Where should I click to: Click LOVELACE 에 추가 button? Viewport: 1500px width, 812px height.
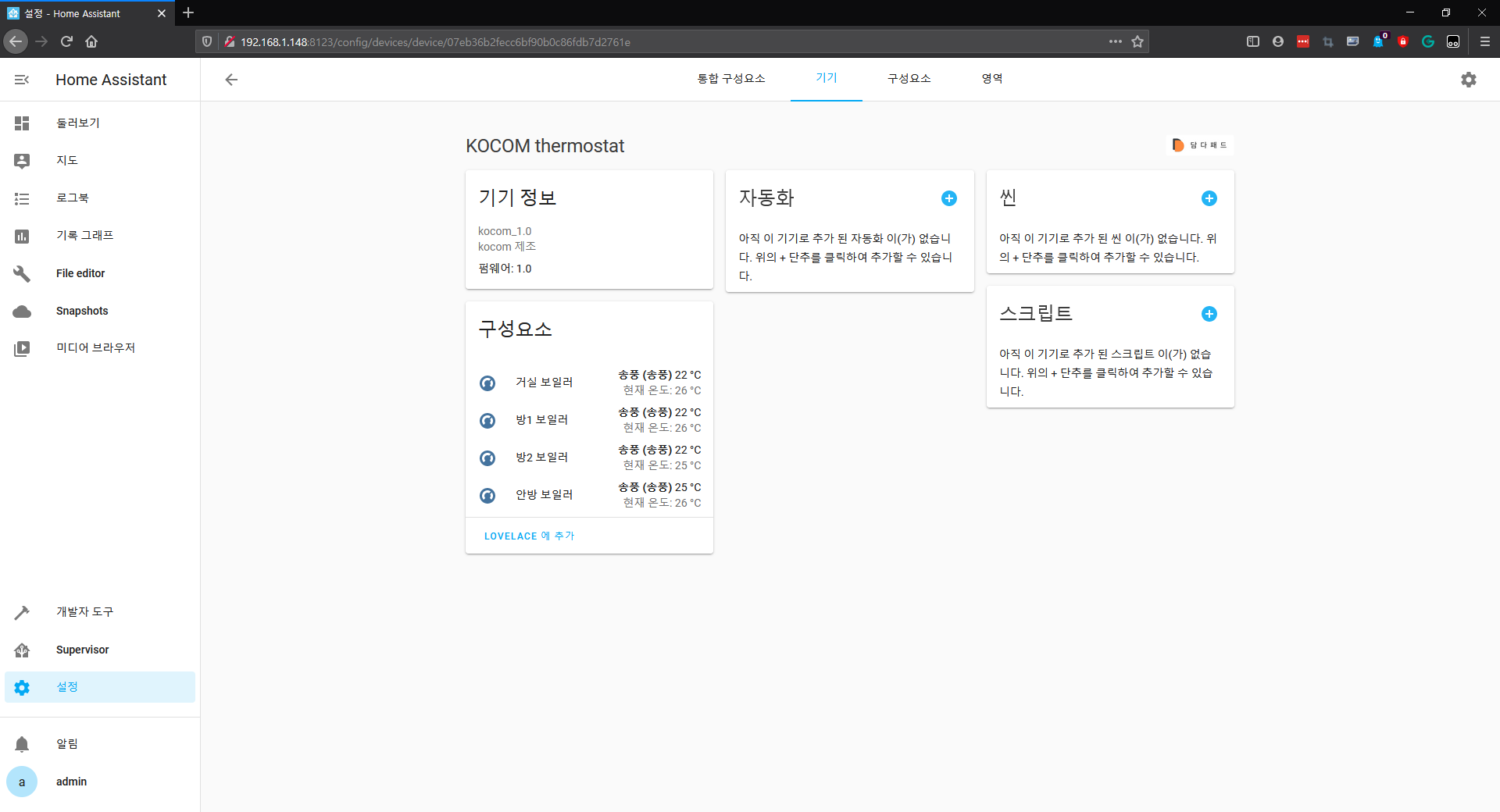click(x=529, y=536)
